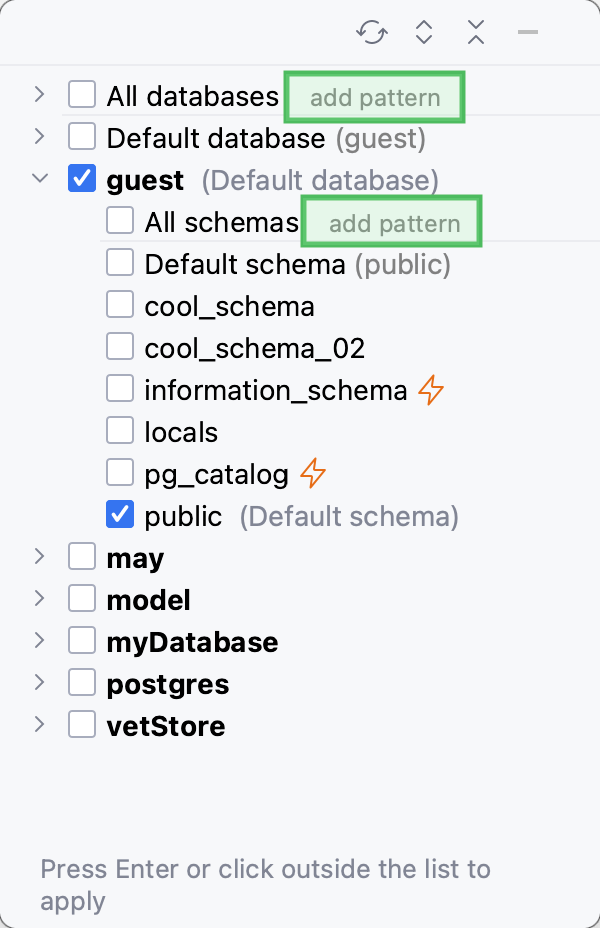The height and width of the screenshot is (928, 600).
Task: Refresh the database object list
Action: click(371, 32)
